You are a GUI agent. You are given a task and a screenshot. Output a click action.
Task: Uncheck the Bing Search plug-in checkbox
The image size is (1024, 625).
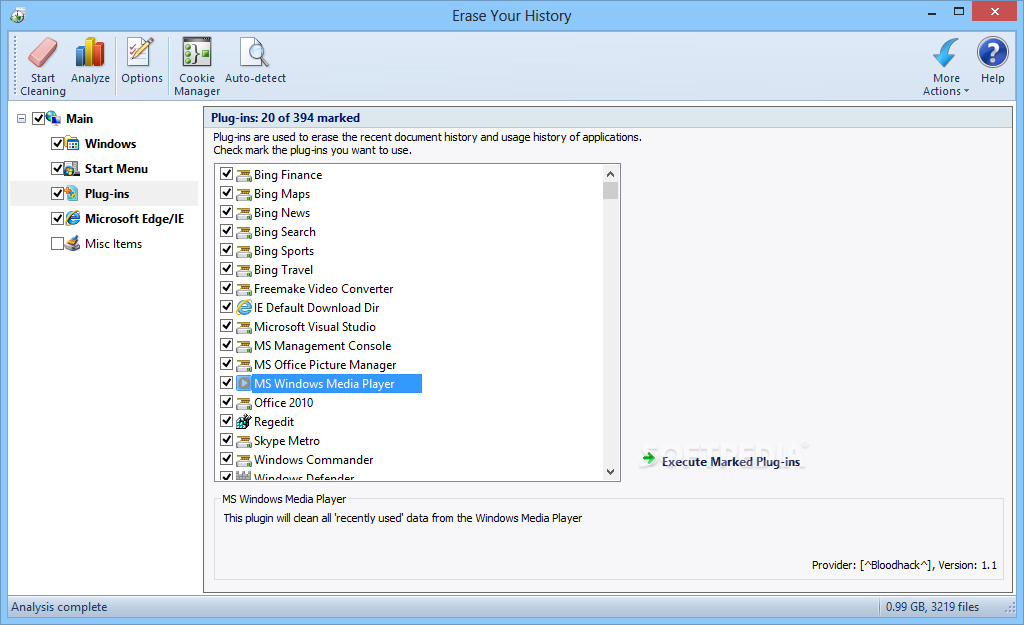pyautogui.click(x=227, y=231)
